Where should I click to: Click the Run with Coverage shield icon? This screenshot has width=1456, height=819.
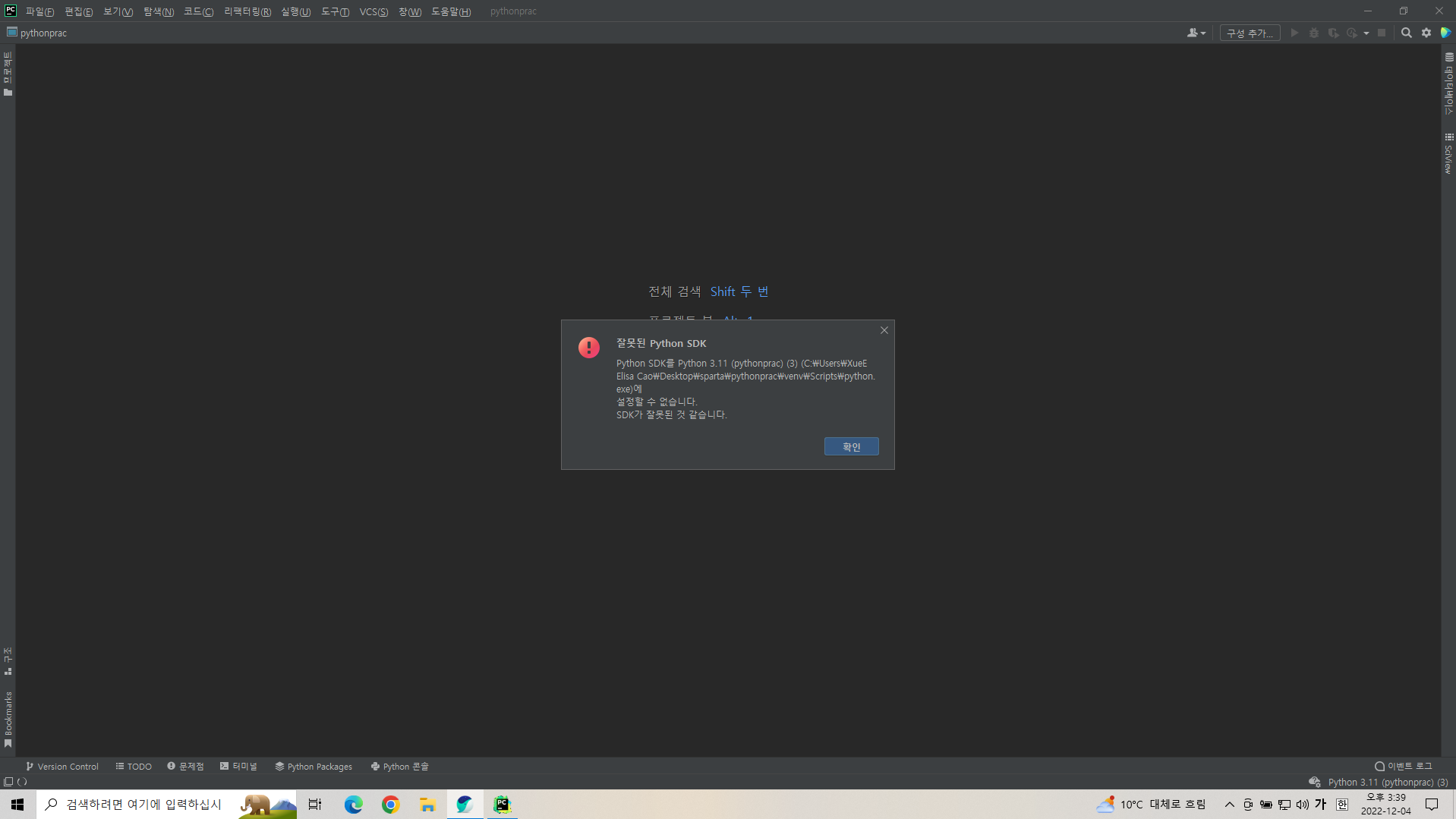[x=1333, y=33]
